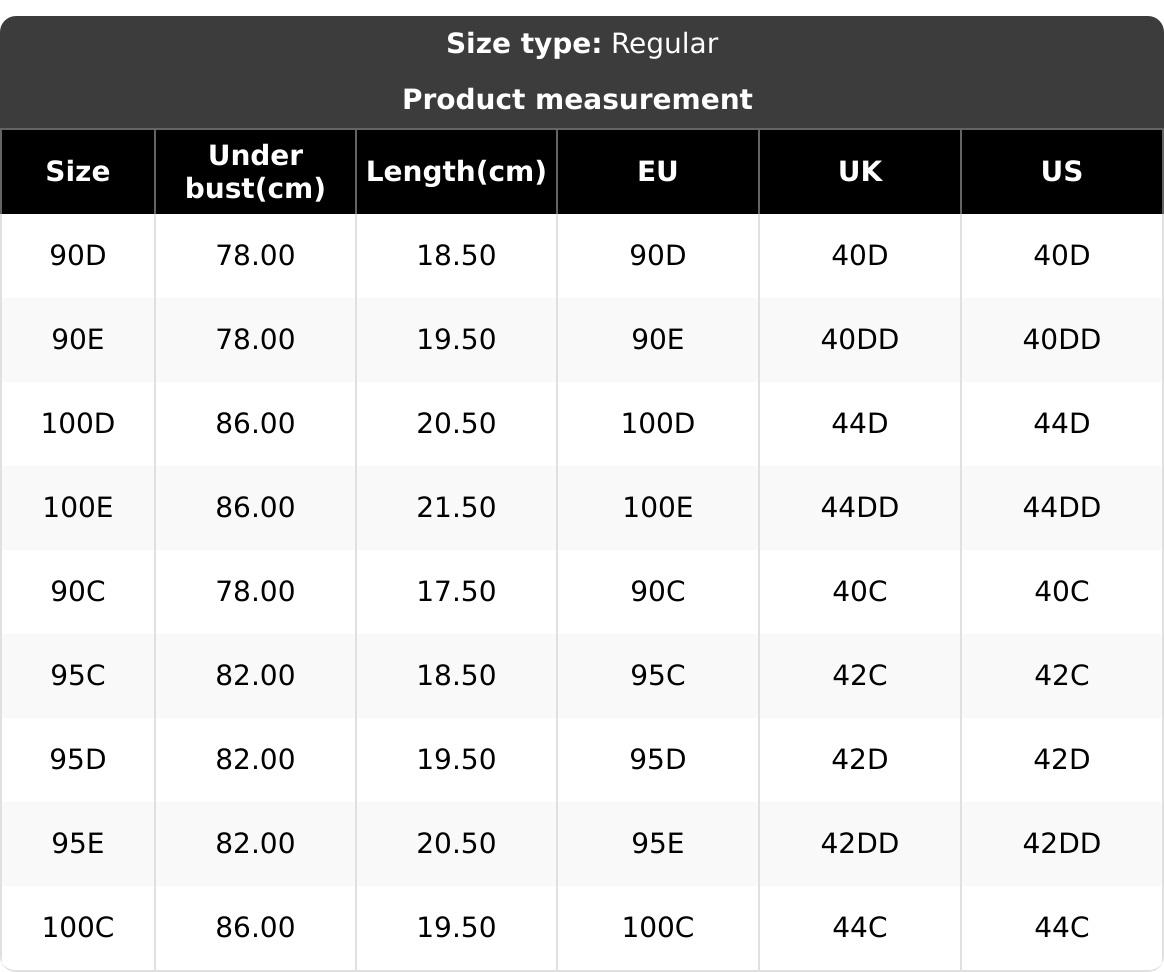Click the Product measurement title
This screenshot has width=1164, height=972.
pos(577,99)
